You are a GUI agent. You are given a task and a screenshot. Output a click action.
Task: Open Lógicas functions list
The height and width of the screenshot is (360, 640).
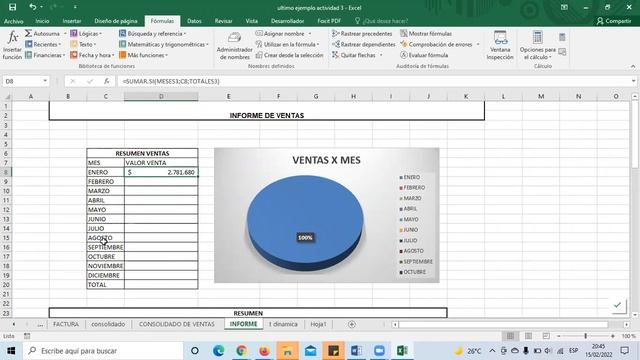pyautogui.click(x=86, y=33)
